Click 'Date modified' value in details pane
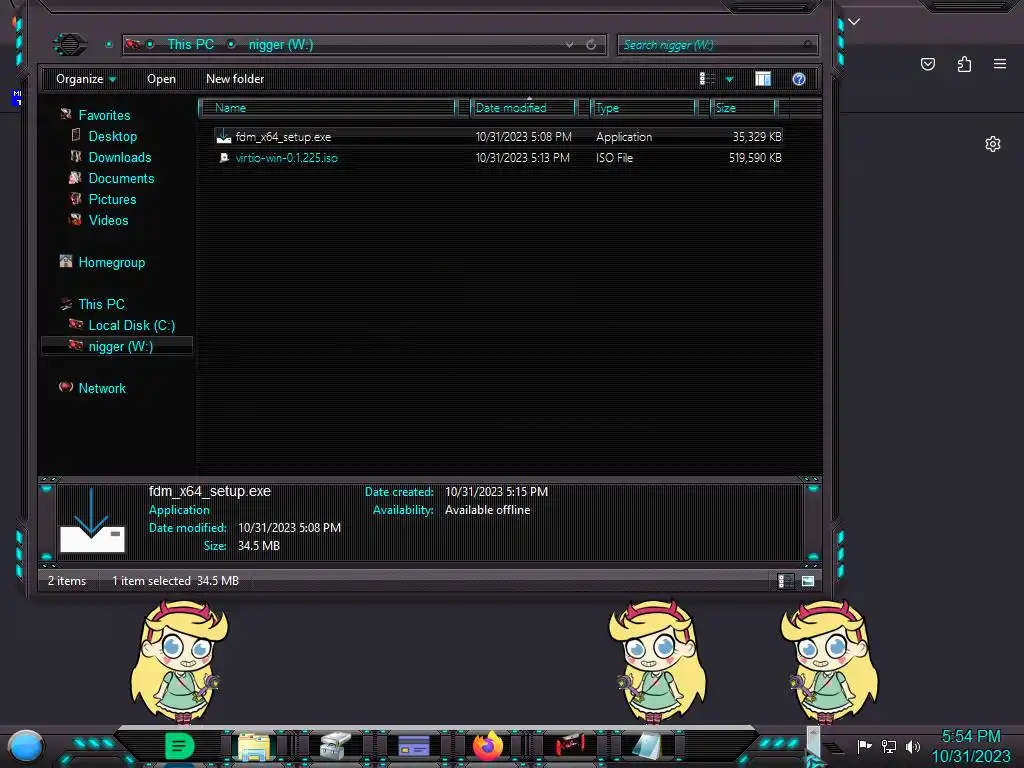 tap(289, 528)
